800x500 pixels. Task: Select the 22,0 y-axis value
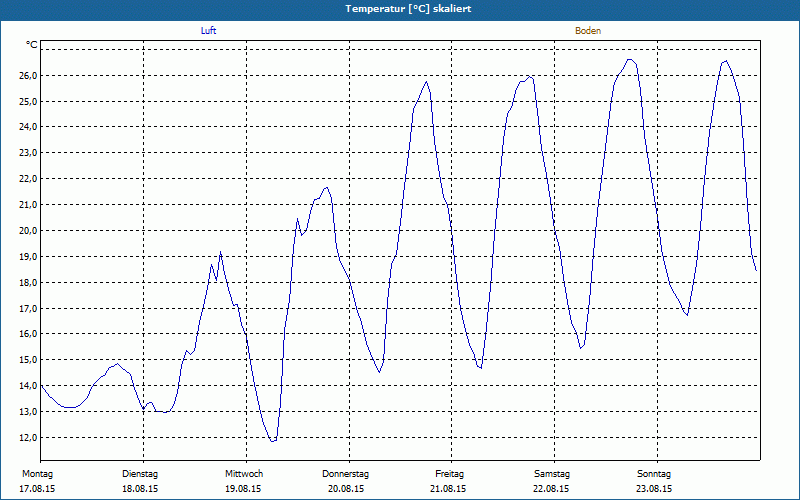[x=28, y=179]
